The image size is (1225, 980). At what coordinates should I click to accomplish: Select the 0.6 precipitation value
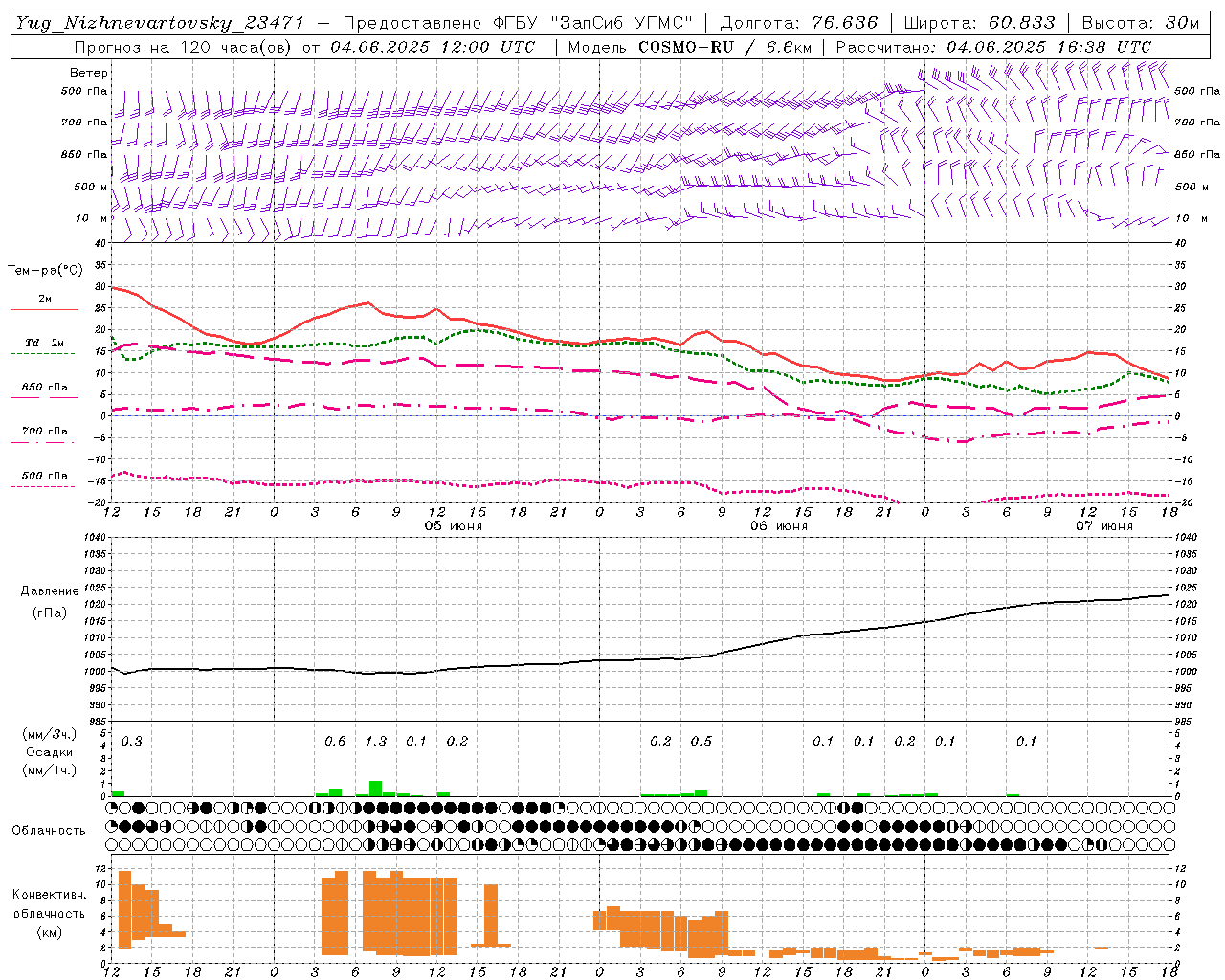click(335, 741)
